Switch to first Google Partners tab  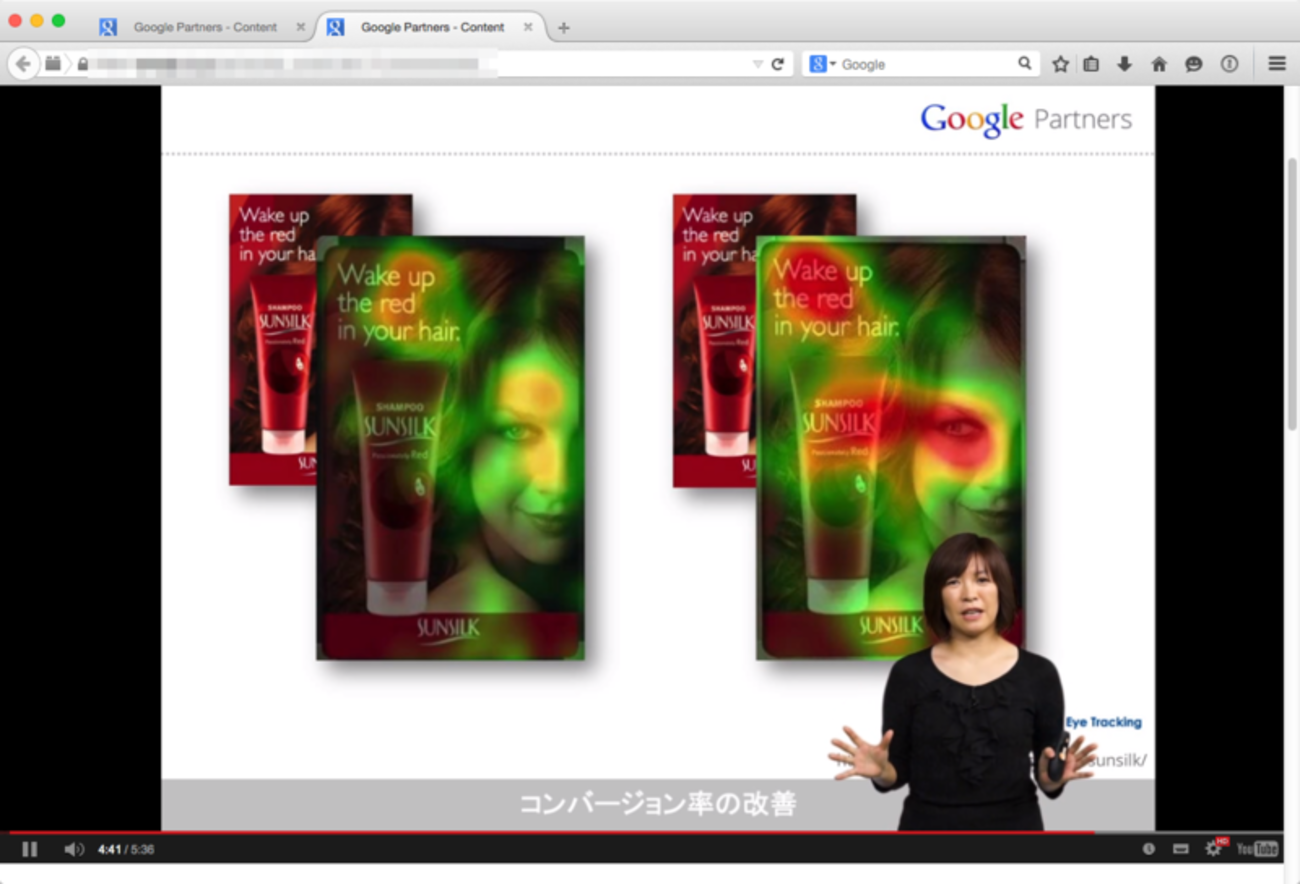(204, 27)
